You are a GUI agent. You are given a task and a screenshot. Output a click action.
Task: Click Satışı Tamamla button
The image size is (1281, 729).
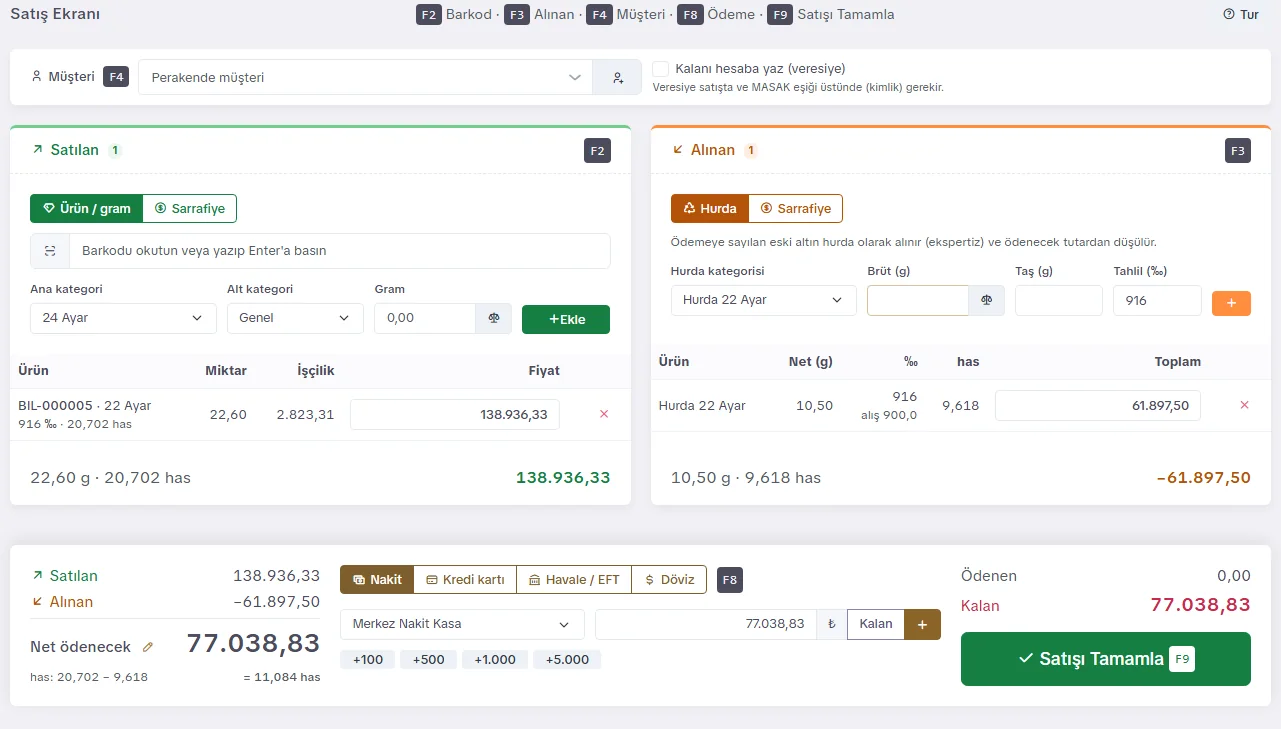tap(1106, 659)
